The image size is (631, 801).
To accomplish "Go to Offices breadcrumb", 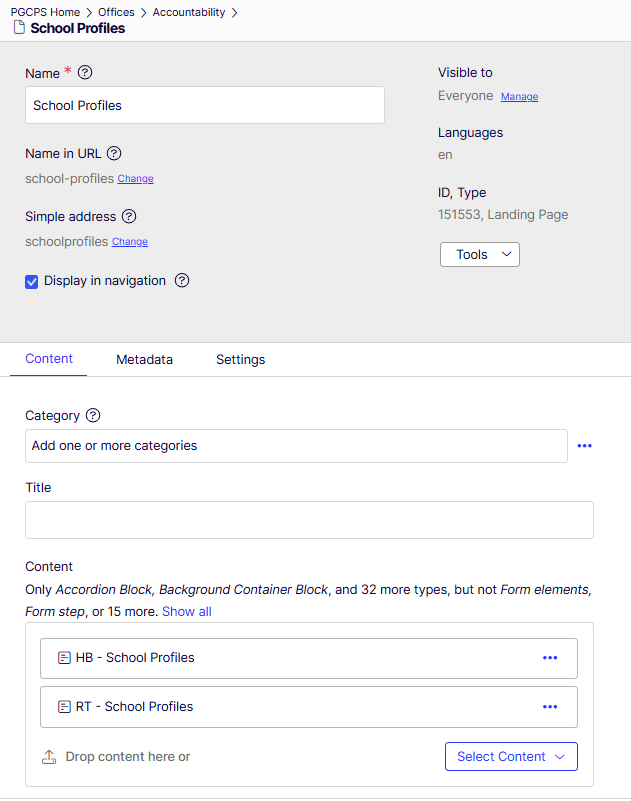I will [116, 12].
